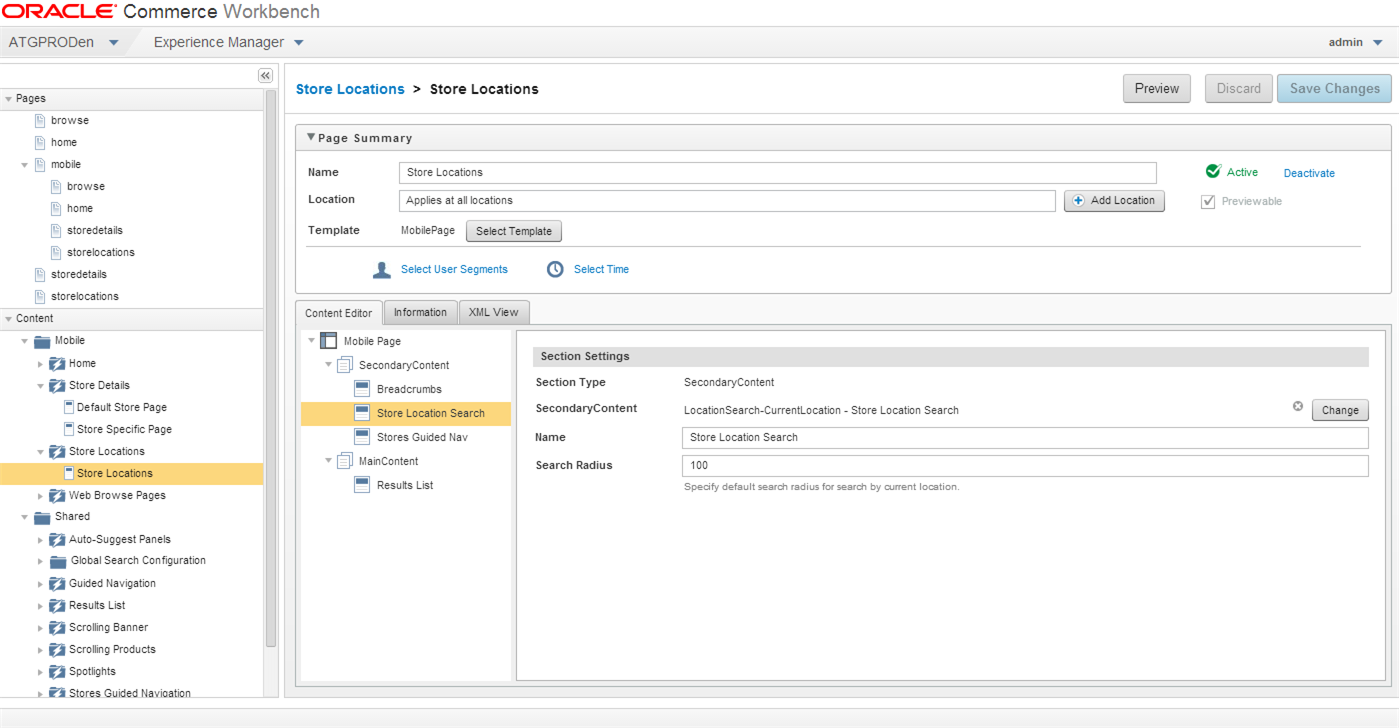Click the folder icon beside 'Shared'
The height and width of the screenshot is (728, 1399).
(42, 517)
